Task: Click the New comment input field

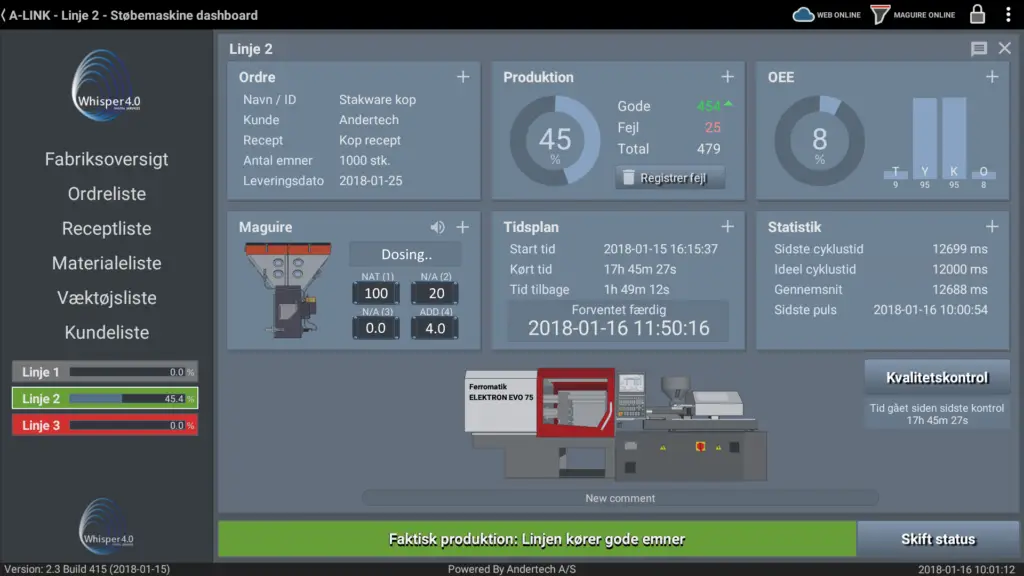Action: (x=620, y=498)
